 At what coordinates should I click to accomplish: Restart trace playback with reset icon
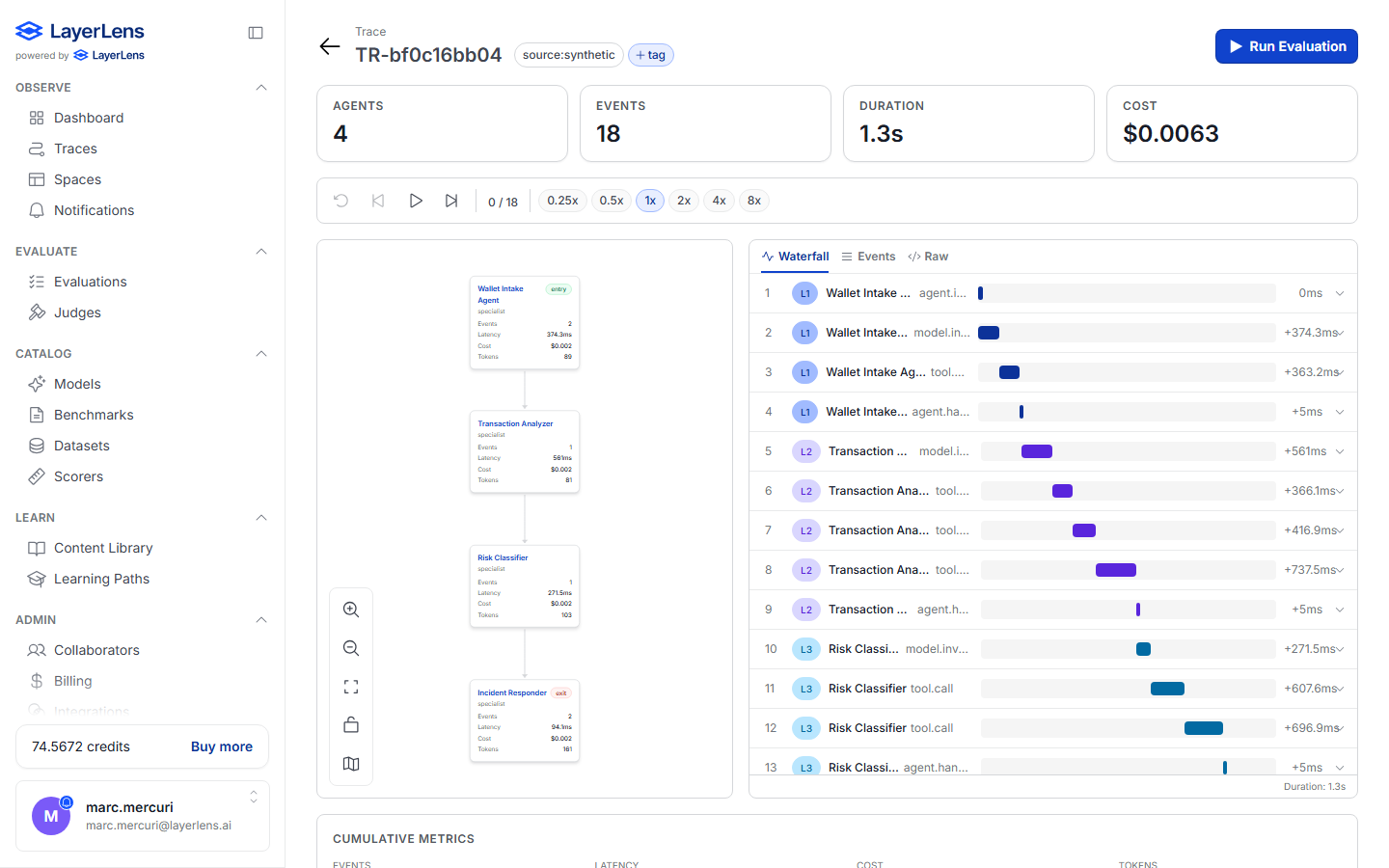click(x=341, y=201)
